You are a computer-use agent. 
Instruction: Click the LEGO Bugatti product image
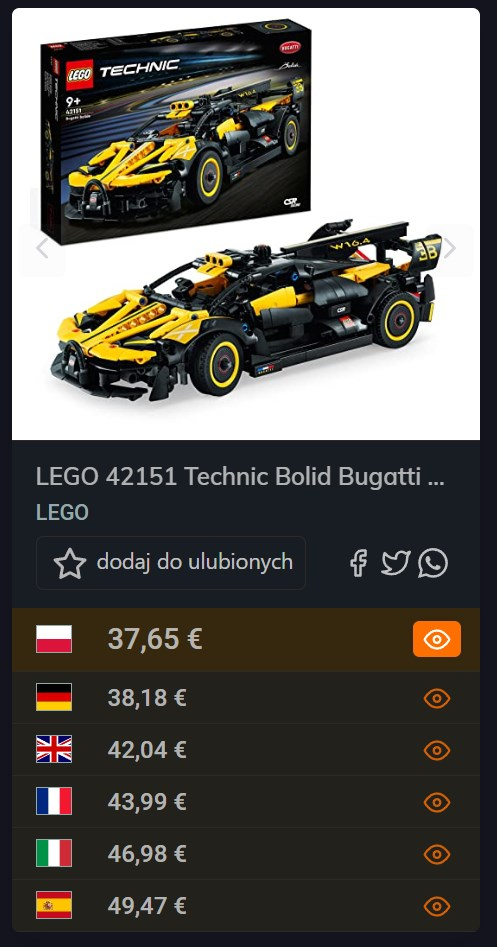pos(246,223)
